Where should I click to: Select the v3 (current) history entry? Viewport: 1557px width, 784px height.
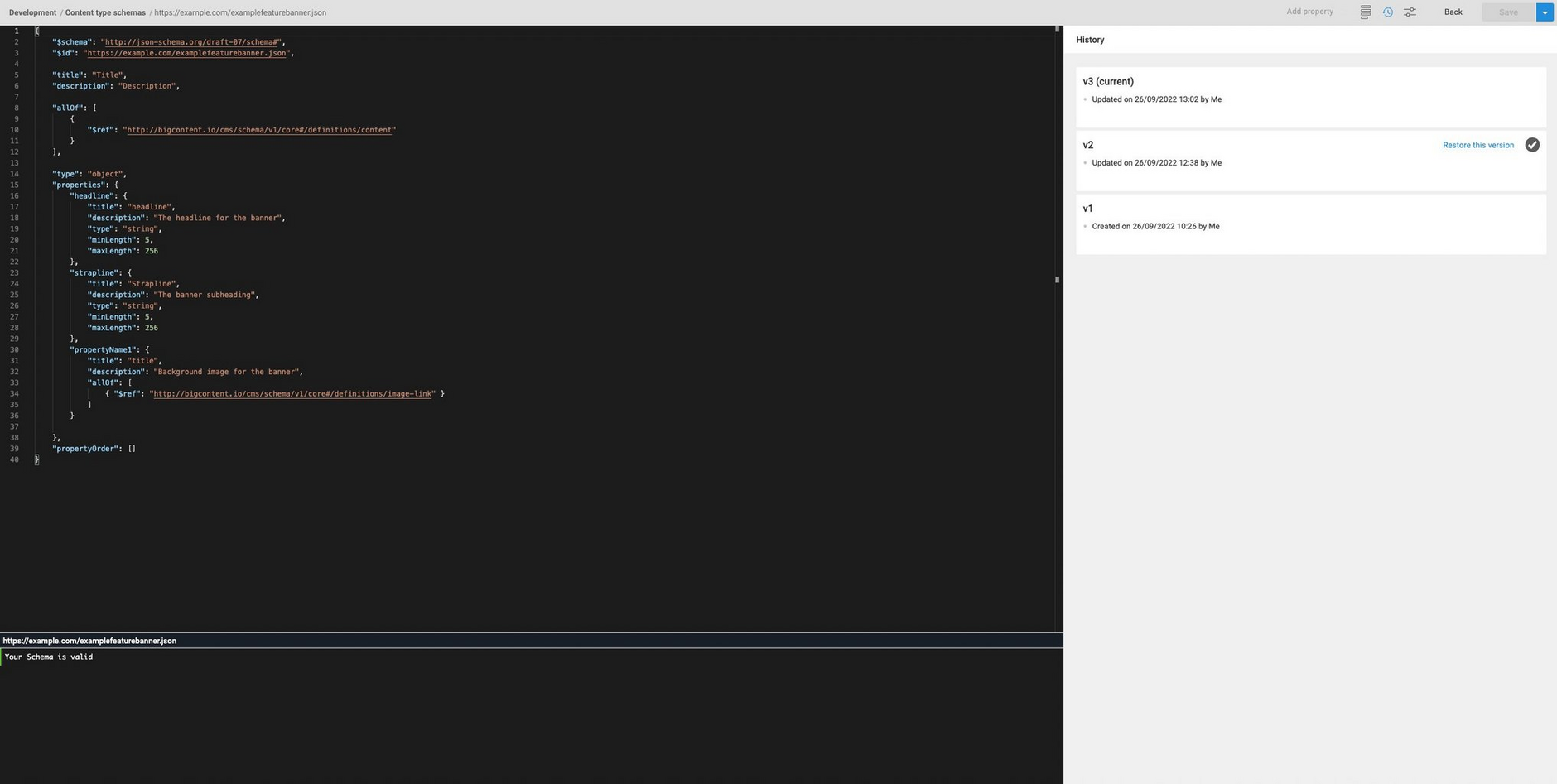click(1310, 97)
